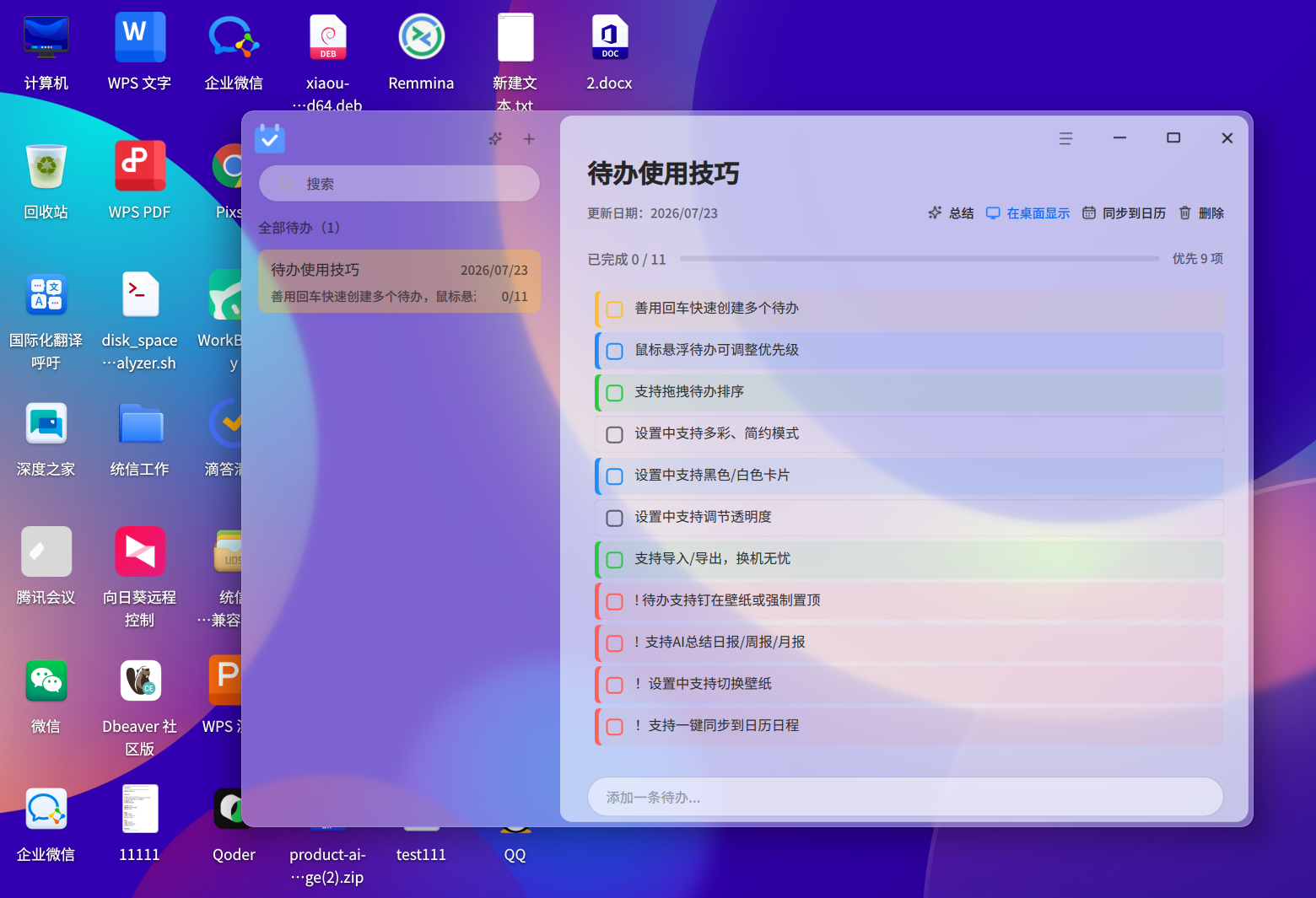Click the 搜索 search field
The width and height of the screenshot is (1316, 898).
399,184
